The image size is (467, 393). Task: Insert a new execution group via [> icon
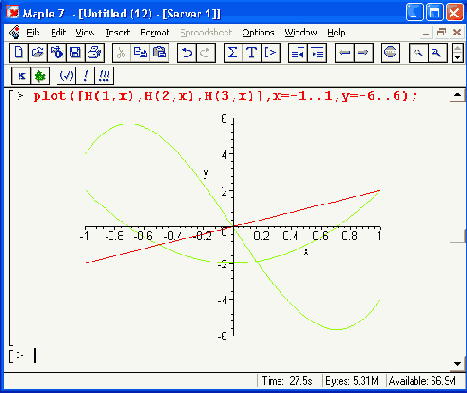pos(270,53)
